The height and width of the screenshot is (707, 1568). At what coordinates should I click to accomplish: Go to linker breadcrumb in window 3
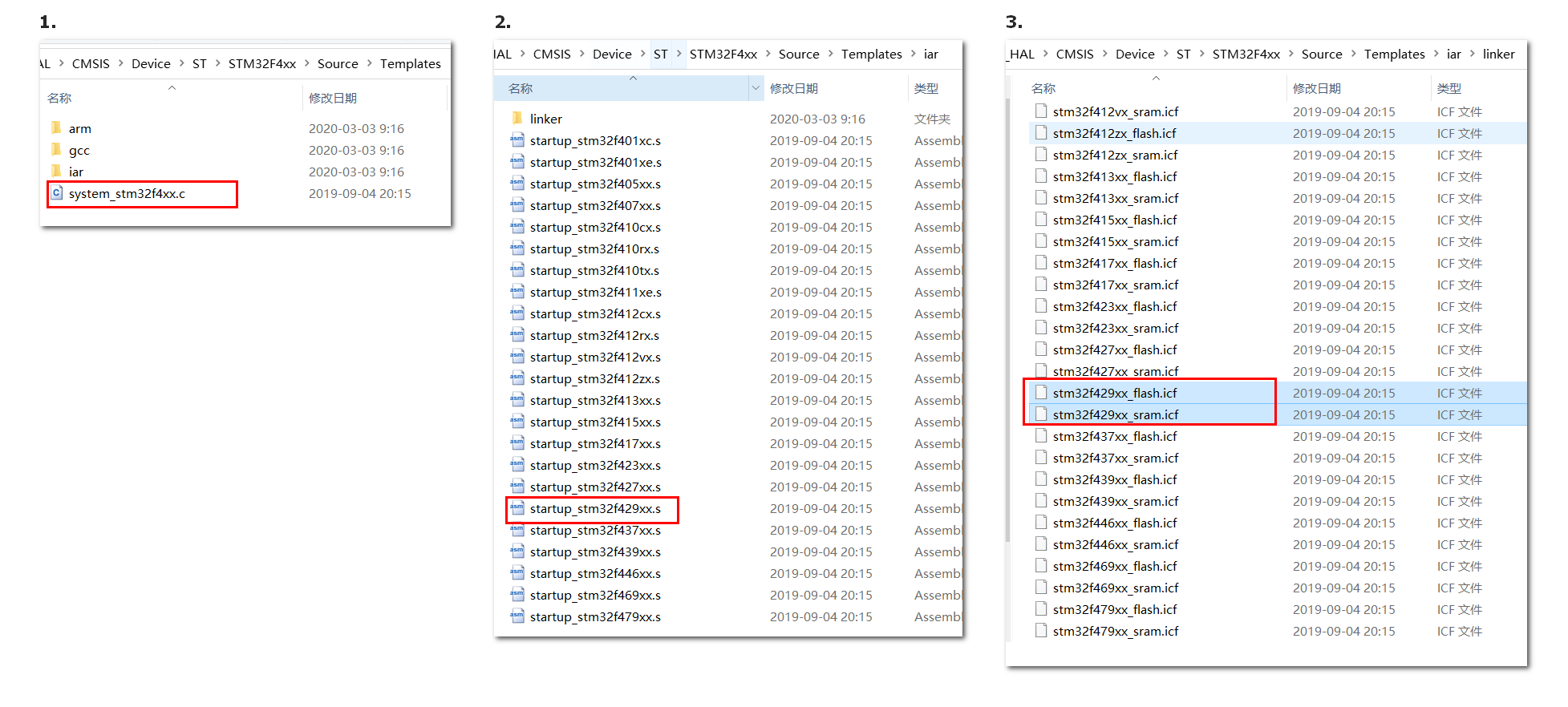[1498, 54]
